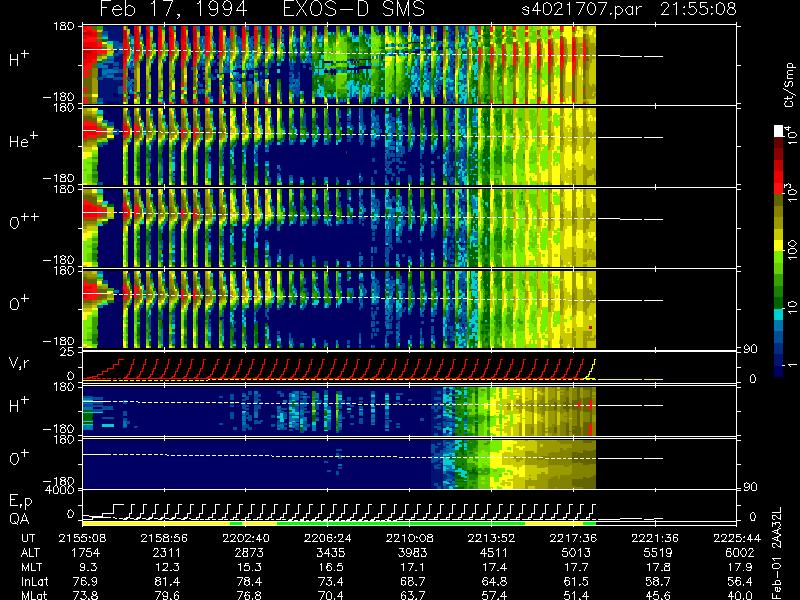Click the ALT value '6002'

pyautogui.click(x=739, y=553)
